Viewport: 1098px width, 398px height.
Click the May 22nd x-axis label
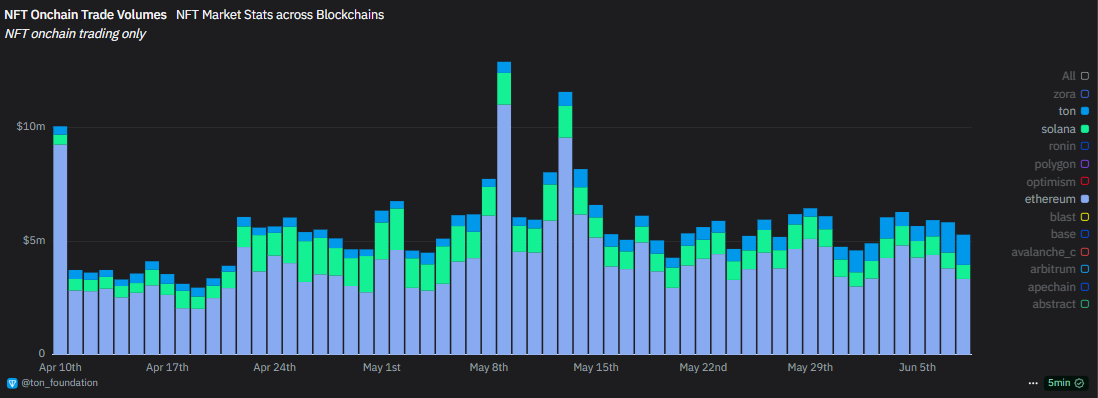pyautogui.click(x=703, y=368)
